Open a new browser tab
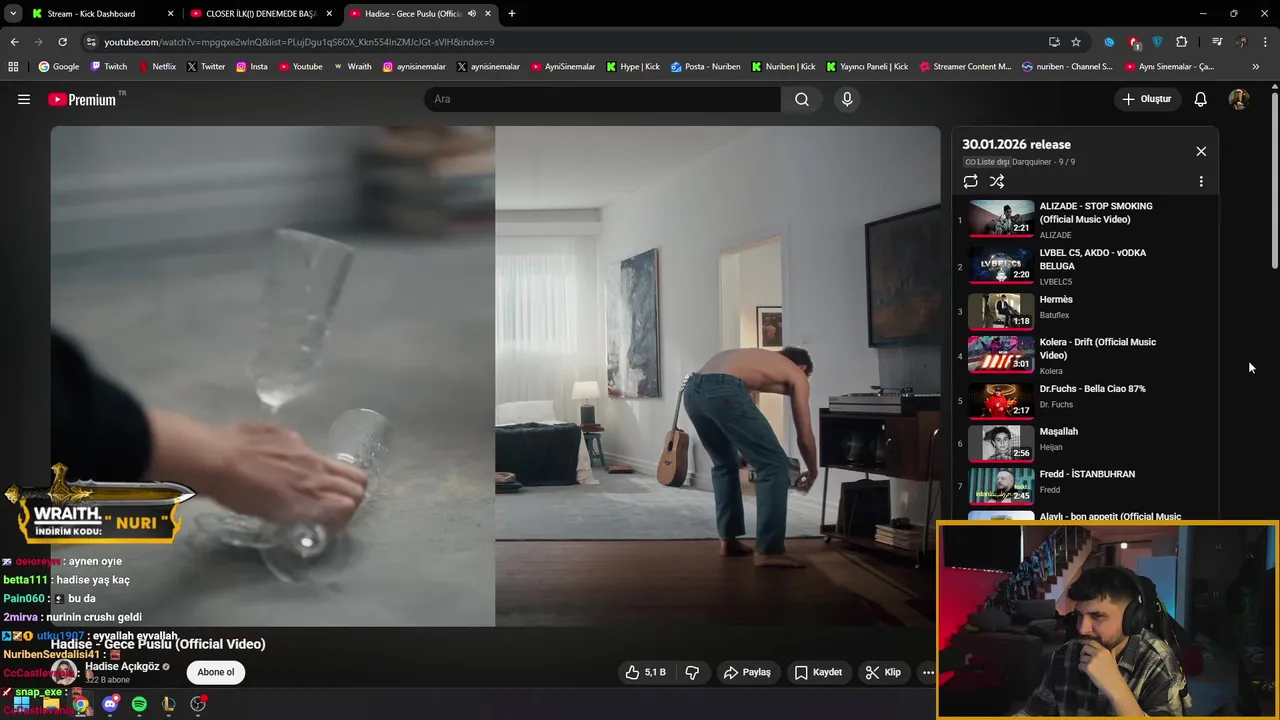Image resolution: width=1280 pixels, height=720 pixels. pos(512,14)
